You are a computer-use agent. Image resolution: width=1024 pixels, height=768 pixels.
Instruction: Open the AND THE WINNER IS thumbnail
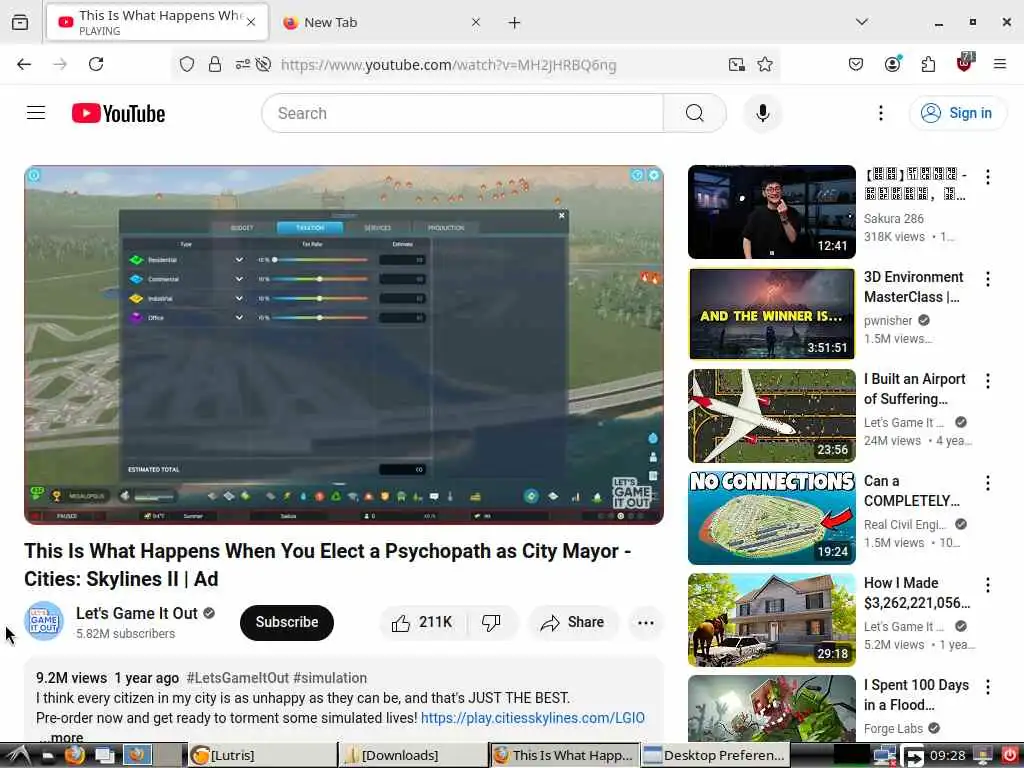771,313
